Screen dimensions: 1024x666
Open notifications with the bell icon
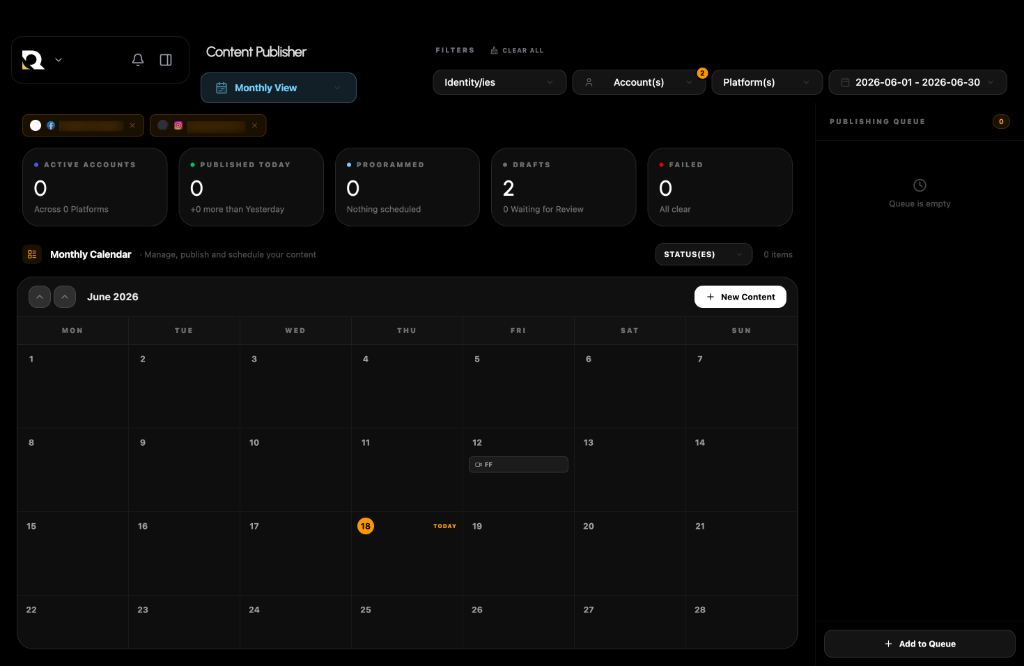(138, 60)
